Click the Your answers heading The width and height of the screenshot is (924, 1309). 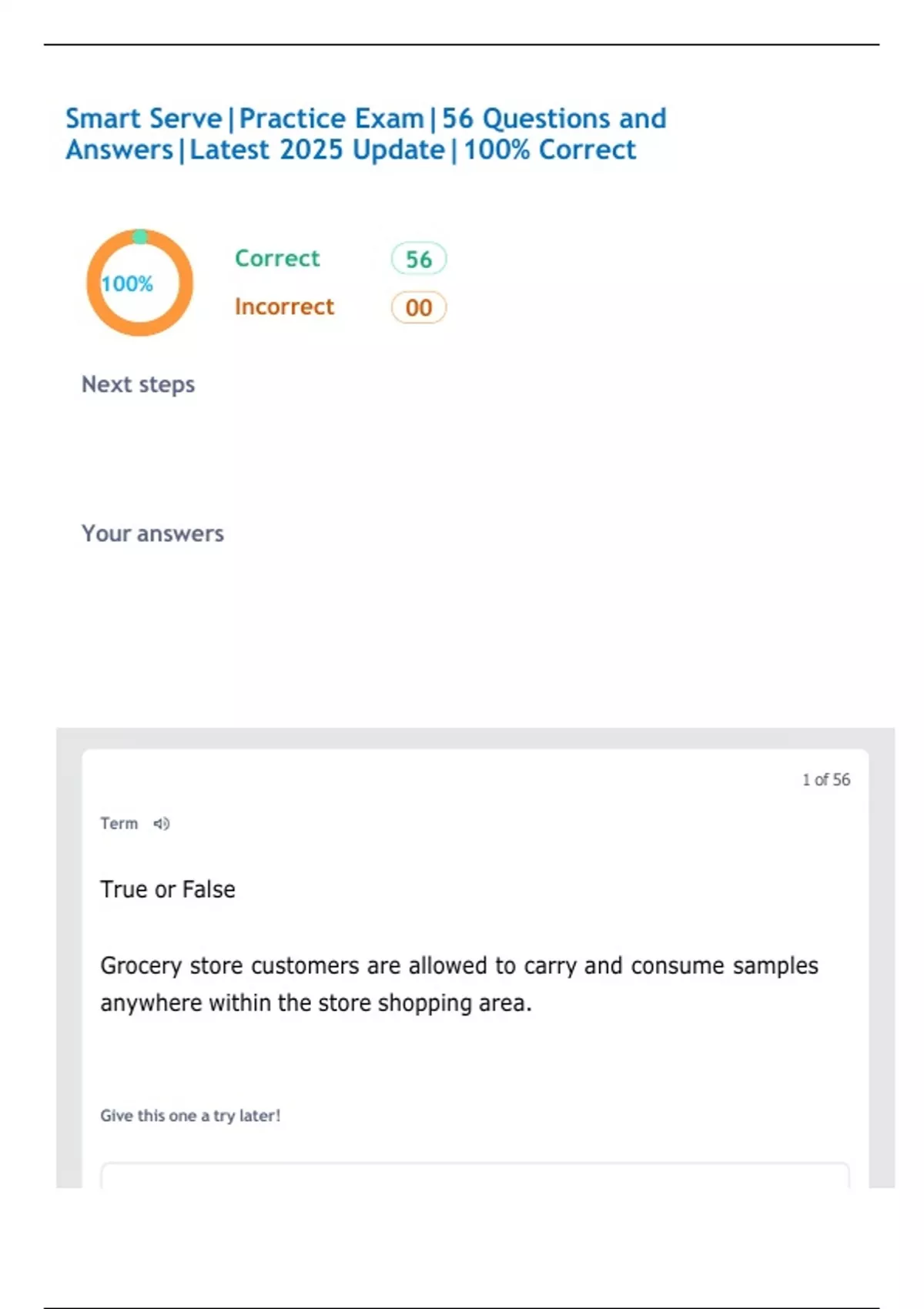[152, 534]
